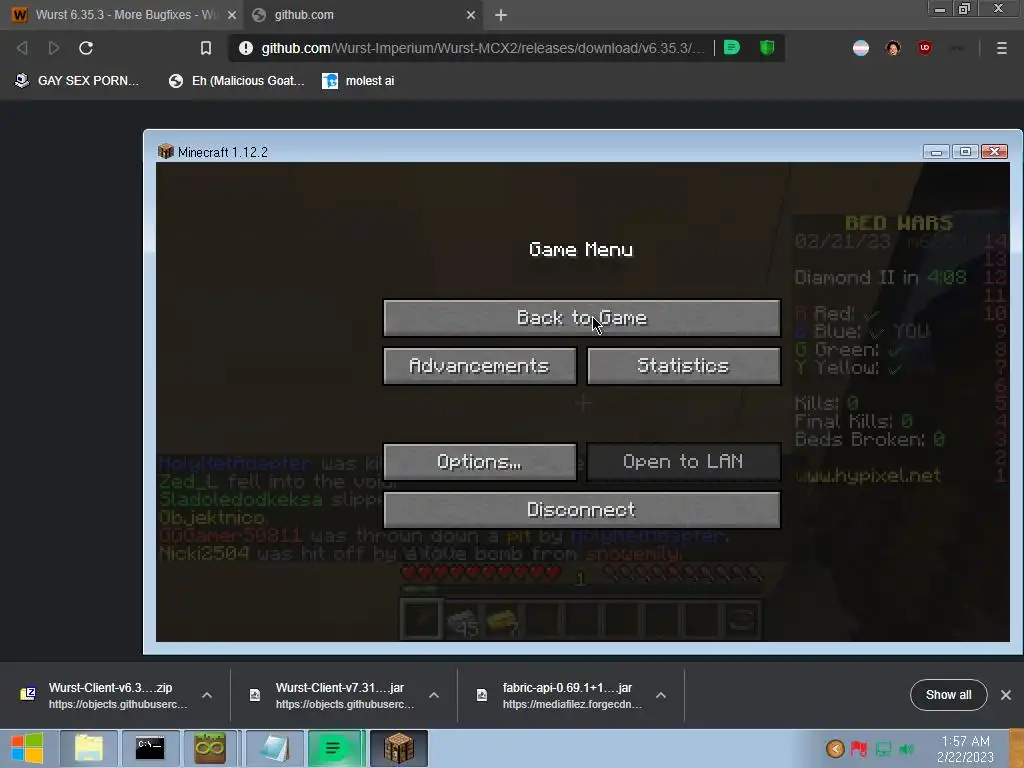The image size is (1024, 768).
Task: Bookmark this page
Action: 206,48
